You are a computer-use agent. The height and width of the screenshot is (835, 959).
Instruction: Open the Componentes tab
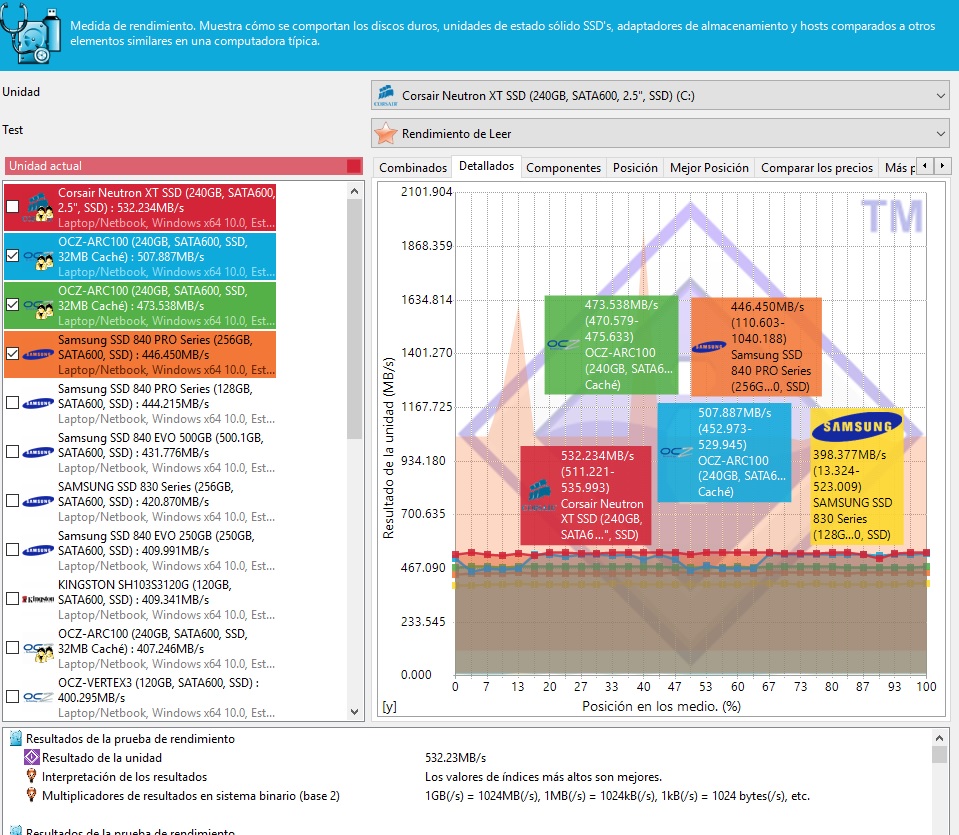(563, 168)
